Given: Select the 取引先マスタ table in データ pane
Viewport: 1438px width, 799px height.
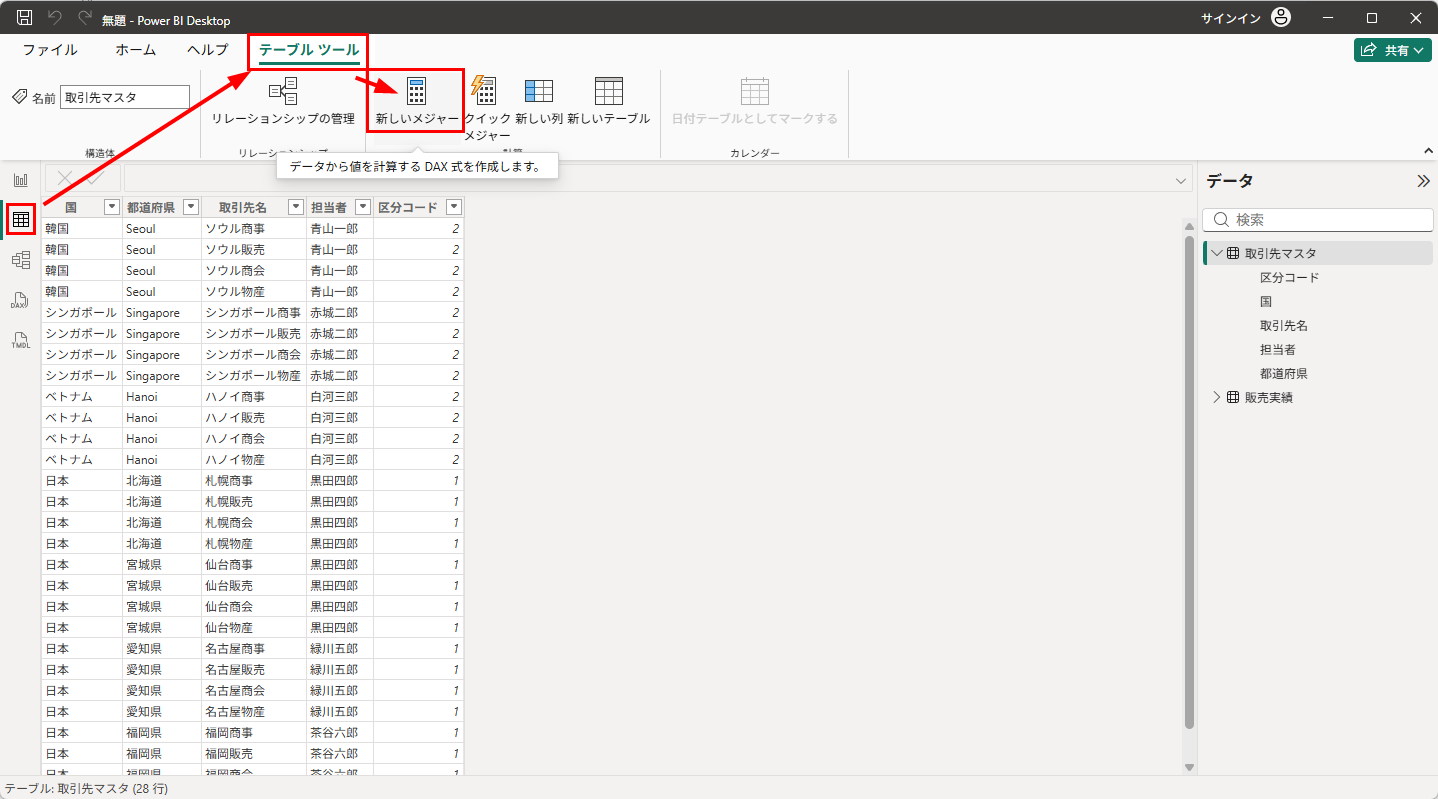Looking at the screenshot, I should pyautogui.click(x=1281, y=253).
